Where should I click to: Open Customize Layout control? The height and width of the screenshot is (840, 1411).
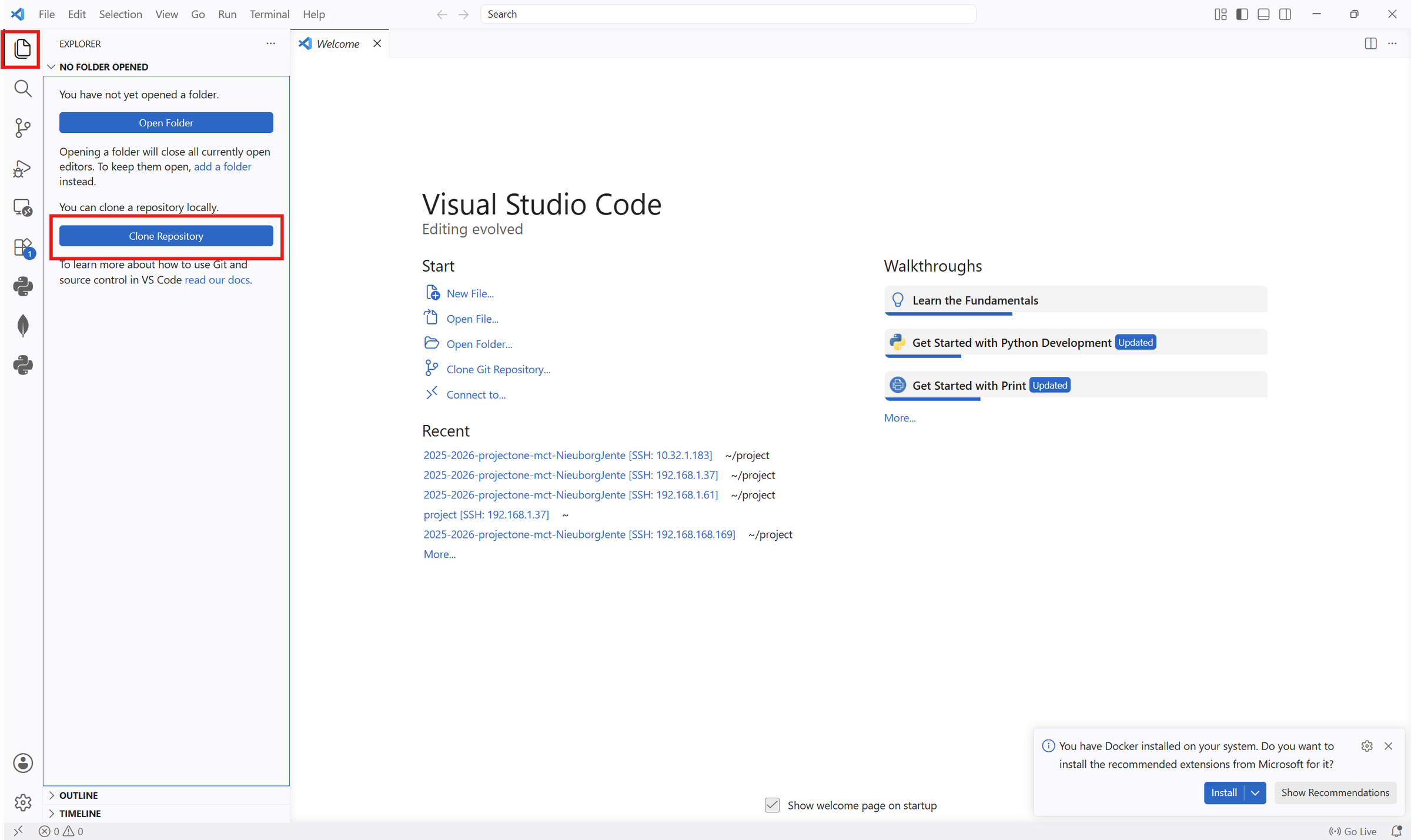1220,14
